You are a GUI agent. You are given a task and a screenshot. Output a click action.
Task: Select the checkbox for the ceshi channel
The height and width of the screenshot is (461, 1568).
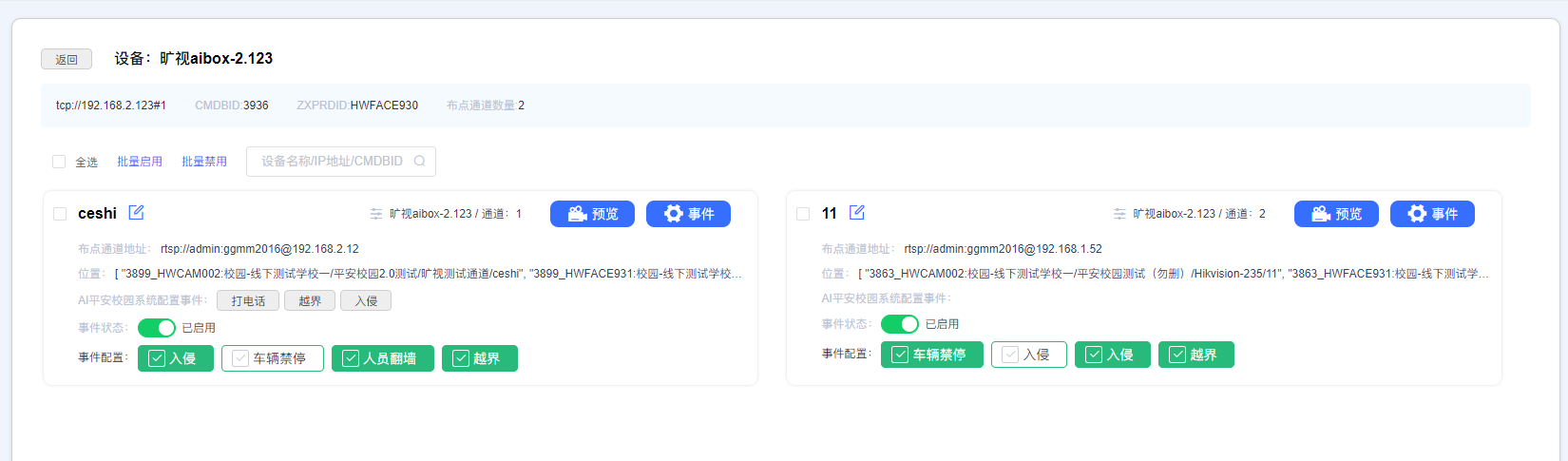pyautogui.click(x=60, y=214)
